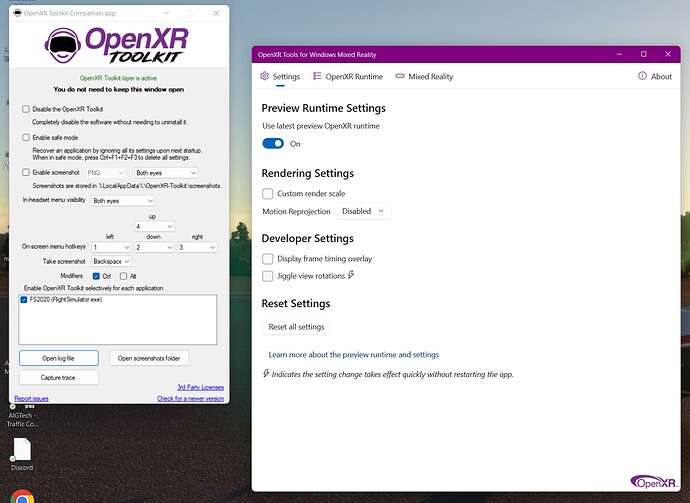Open the Google Chrome desktop icon
This screenshot has height=503, width=690.
(x=22, y=495)
